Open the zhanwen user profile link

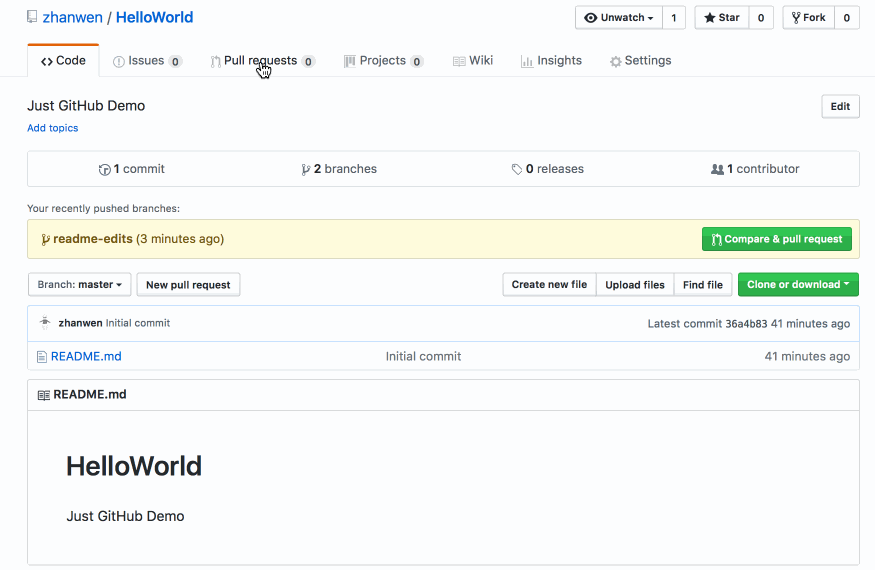[x=73, y=17]
